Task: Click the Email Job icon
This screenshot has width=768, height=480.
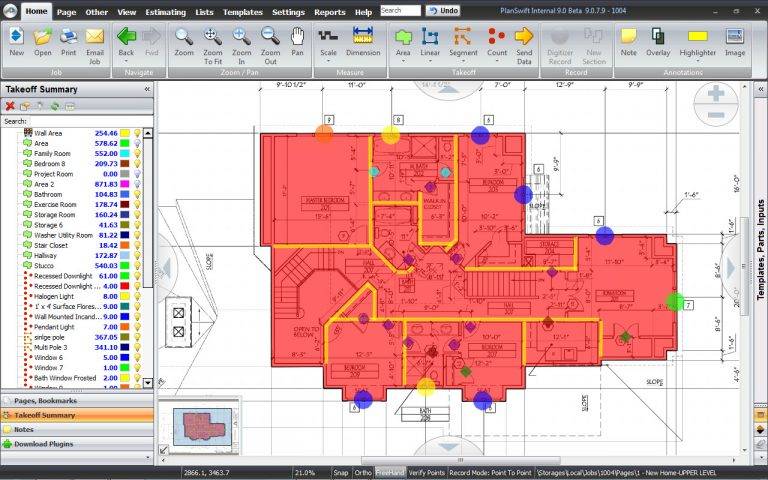Action: click(x=95, y=41)
